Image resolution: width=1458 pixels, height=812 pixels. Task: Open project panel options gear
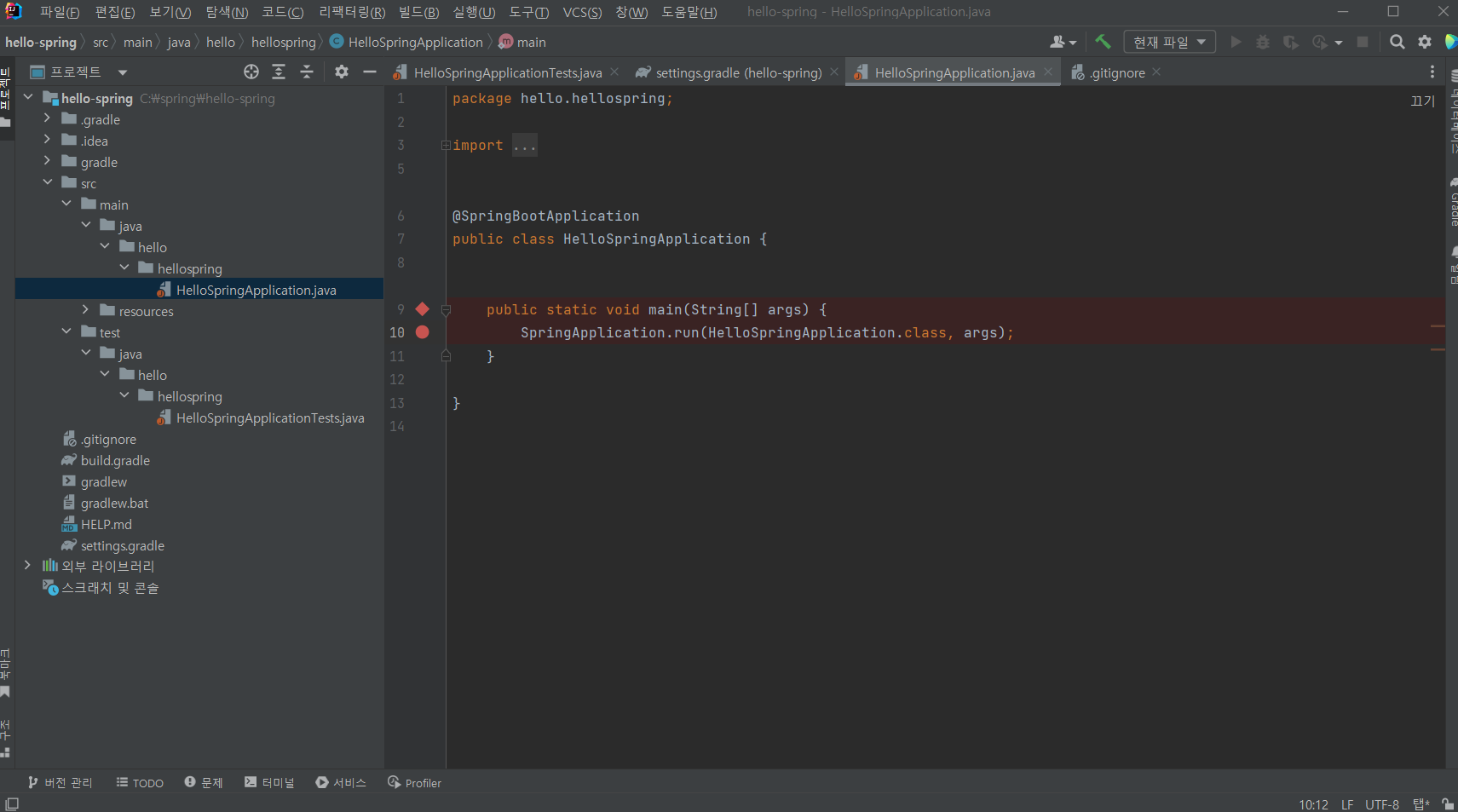[x=342, y=72]
